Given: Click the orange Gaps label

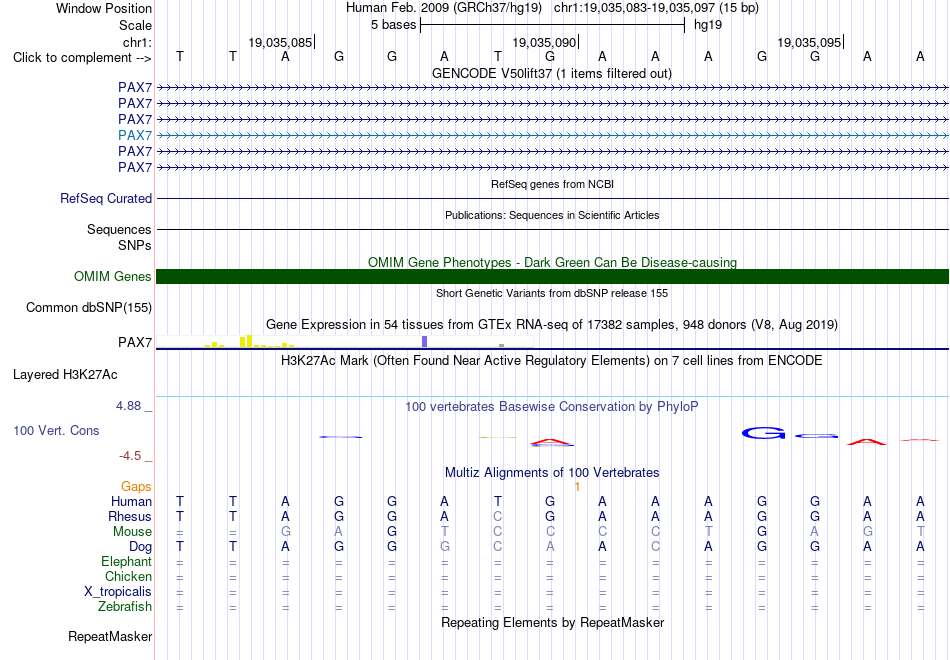Looking at the screenshot, I should tap(136, 487).
